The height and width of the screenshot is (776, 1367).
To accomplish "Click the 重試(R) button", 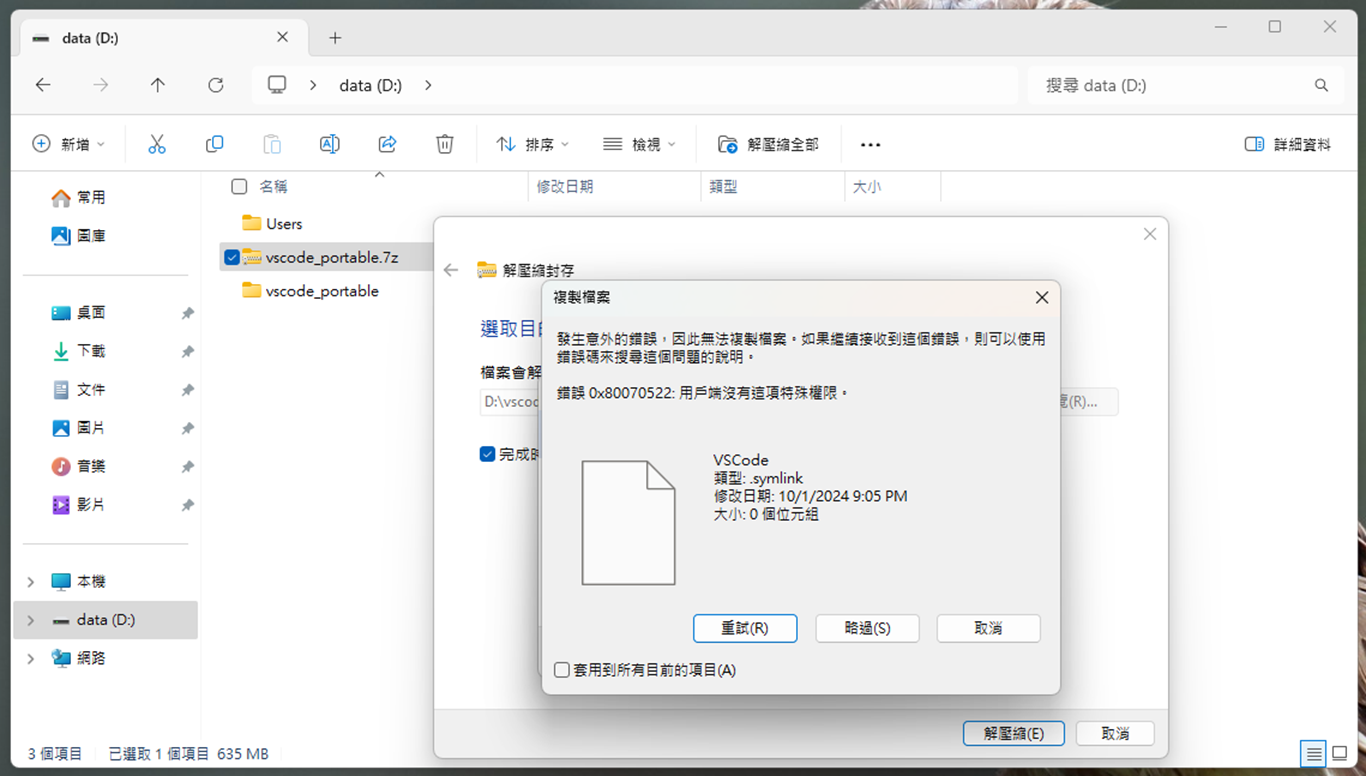I will (745, 628).
